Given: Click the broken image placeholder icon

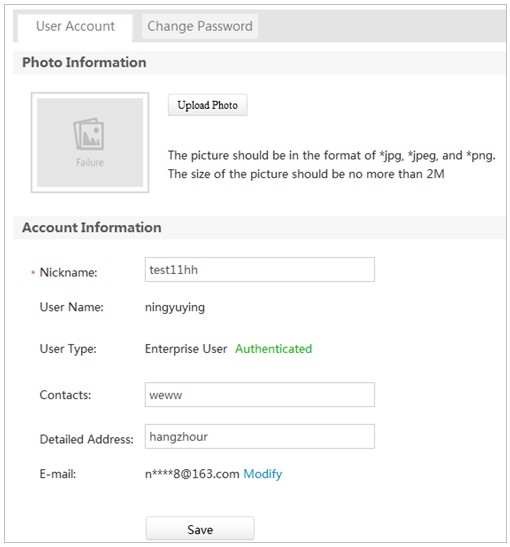Looking at the screenshot, I should click(89, 134).
